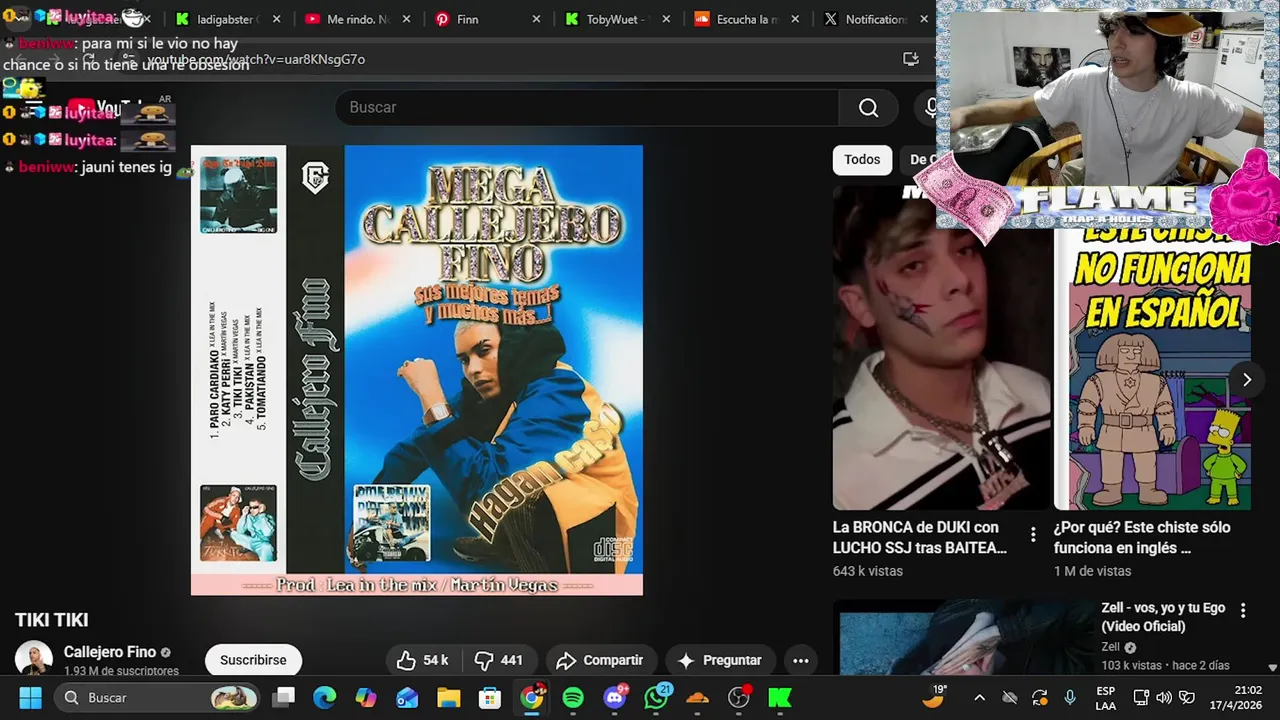Screen dimensions: 1280x720
Task: Select the Todos filter chip
Action: click(862, 159)
